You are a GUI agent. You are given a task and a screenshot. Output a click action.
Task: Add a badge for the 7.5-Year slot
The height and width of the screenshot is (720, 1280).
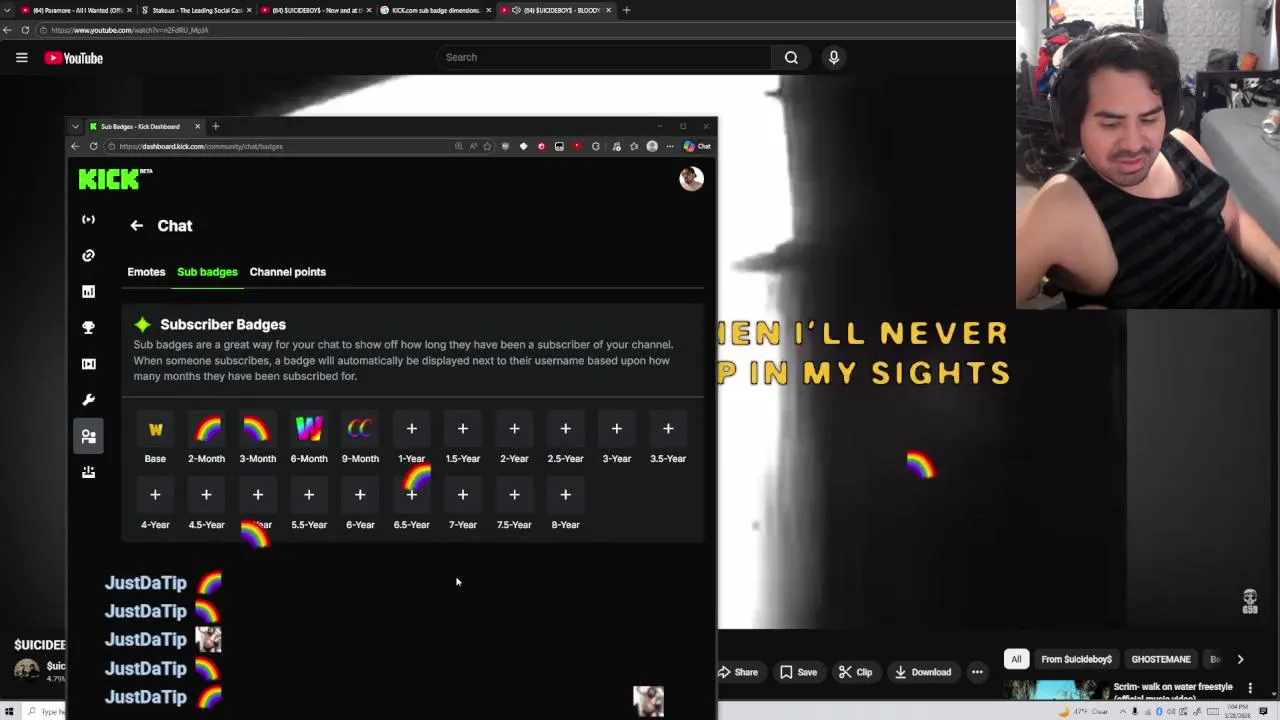pyautogui.click(x=514, y=495)
